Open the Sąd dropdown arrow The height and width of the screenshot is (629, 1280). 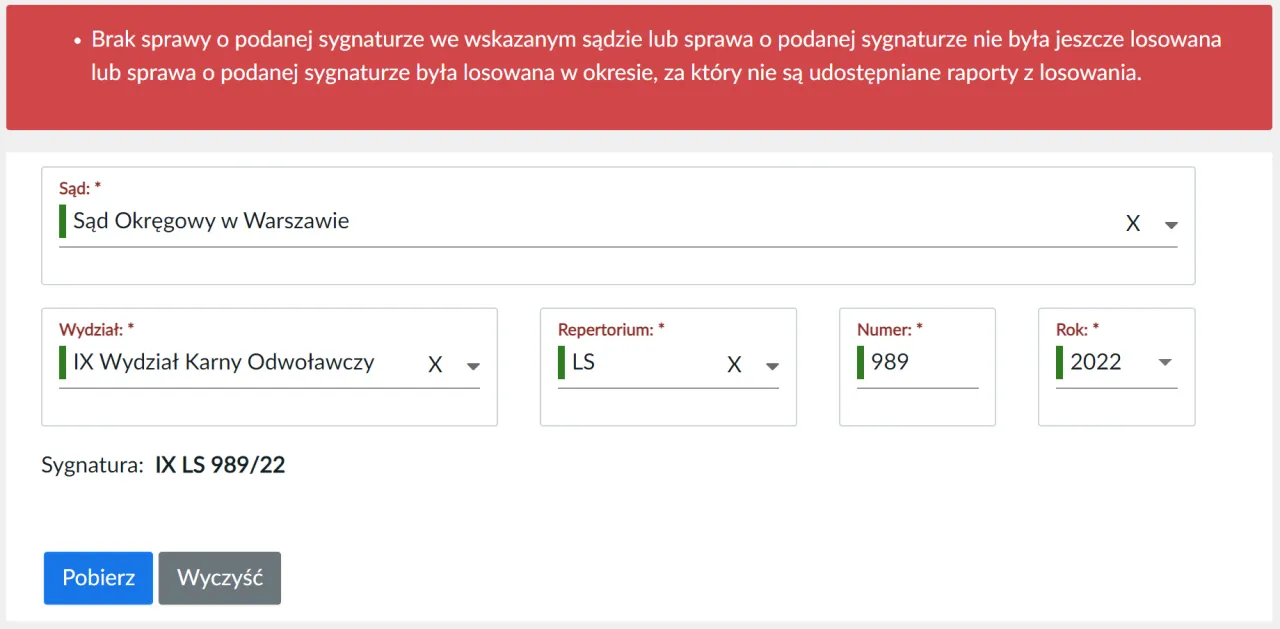[1170, 224]
